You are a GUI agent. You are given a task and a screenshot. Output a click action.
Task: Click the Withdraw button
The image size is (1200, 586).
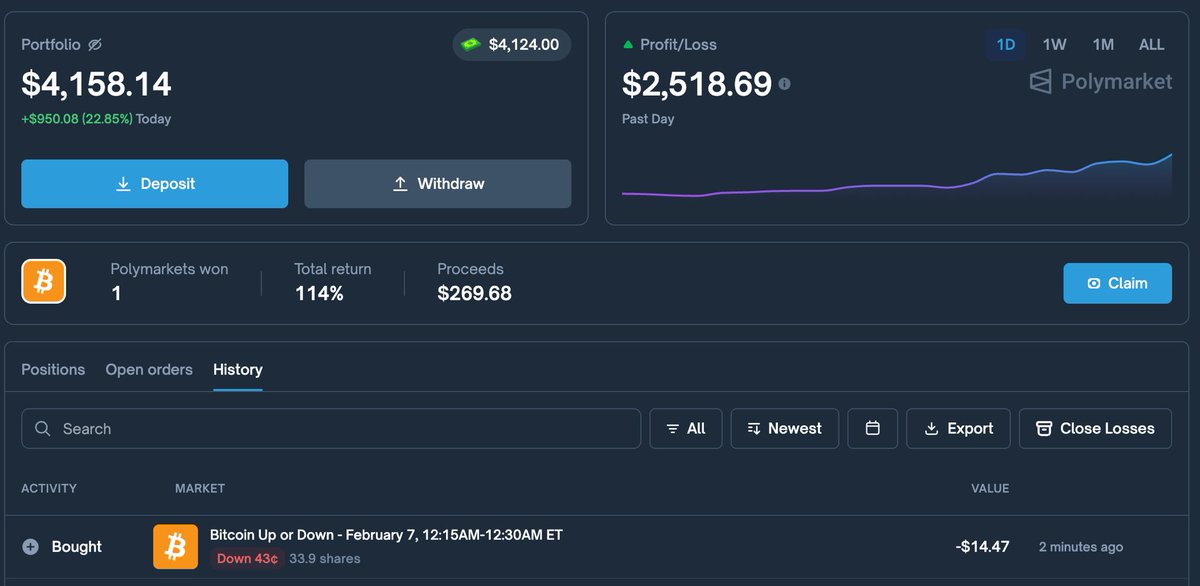pyautogui.click(x=438, y=184)
